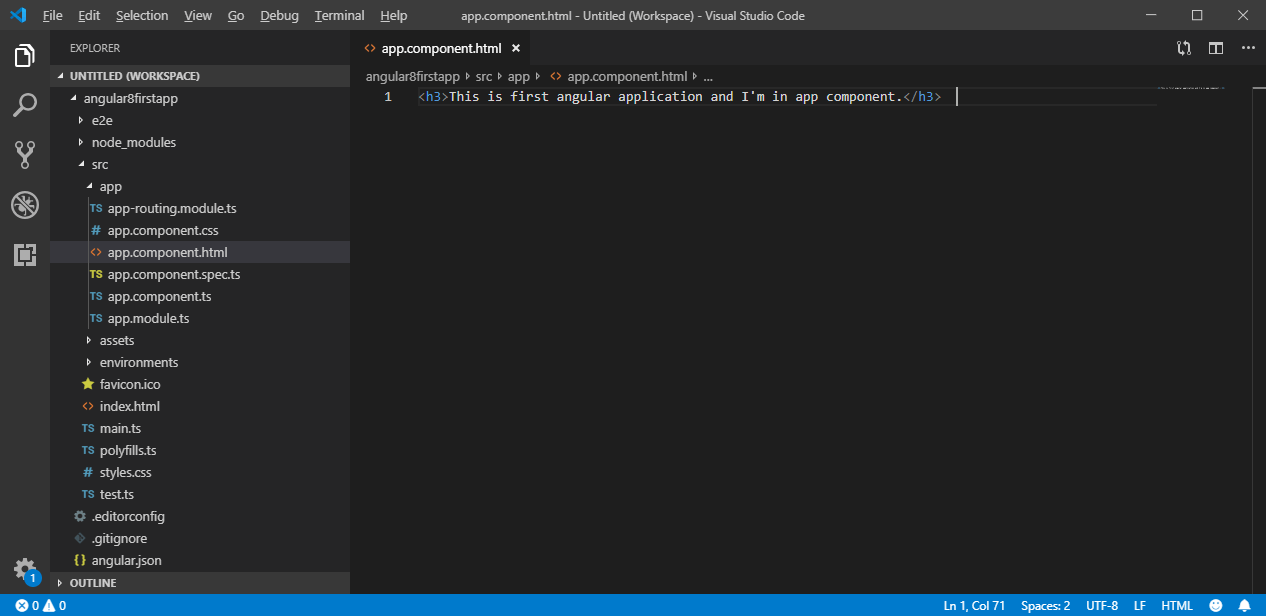
Task: Click the Open Changes icon in editor toolbar
Action: (x=1184, y=48)
